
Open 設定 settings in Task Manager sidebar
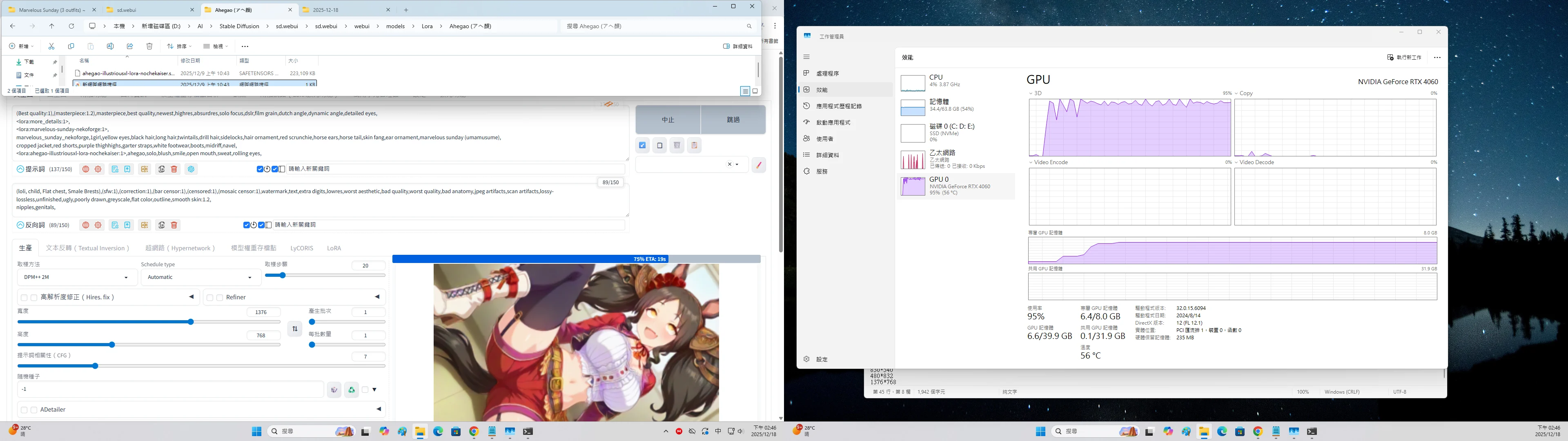pyautogui.click(x=821, y=359)
